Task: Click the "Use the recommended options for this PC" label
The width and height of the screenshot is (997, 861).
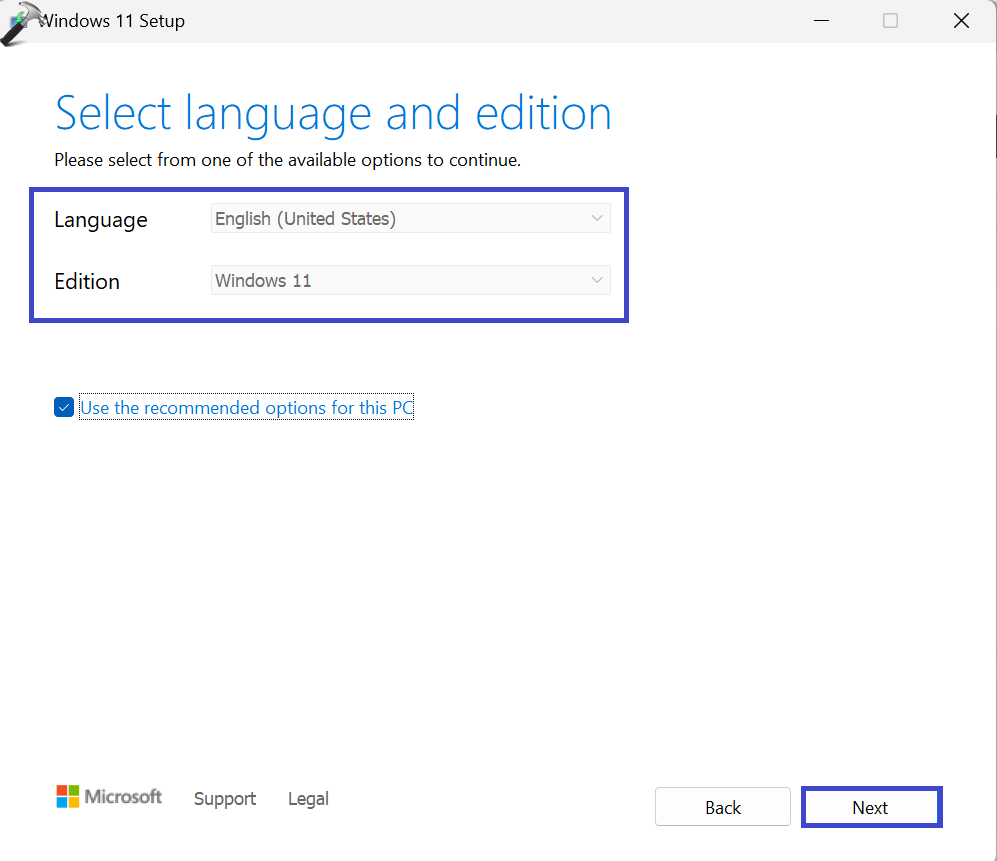Action: (246, 408)
